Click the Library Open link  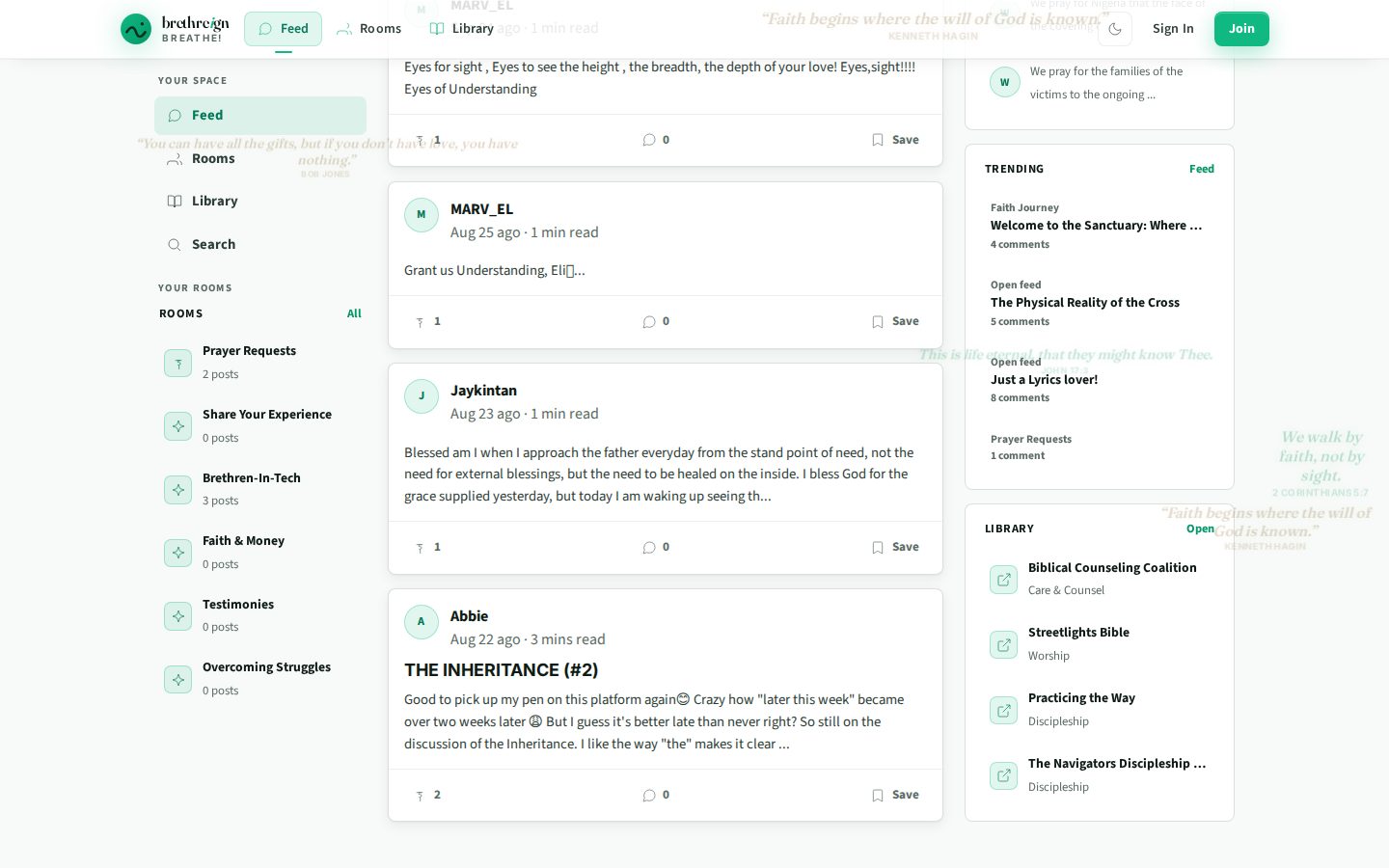1200,529
